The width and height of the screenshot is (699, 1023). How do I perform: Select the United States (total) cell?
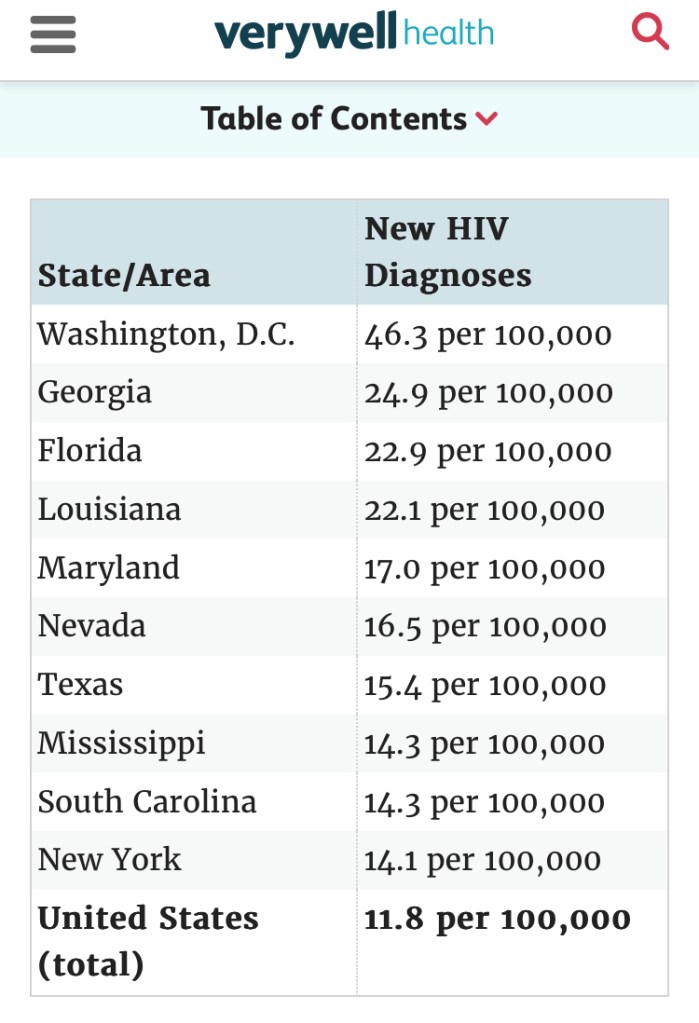(148, 941)
